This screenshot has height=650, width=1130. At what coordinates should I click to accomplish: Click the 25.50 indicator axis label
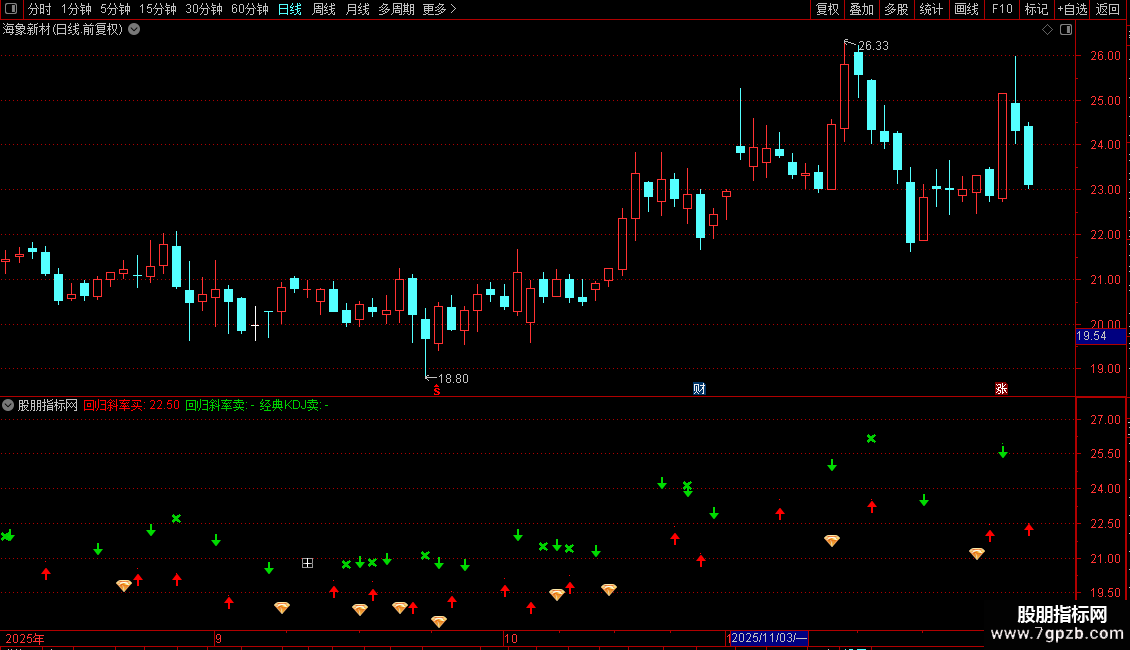1105,454
